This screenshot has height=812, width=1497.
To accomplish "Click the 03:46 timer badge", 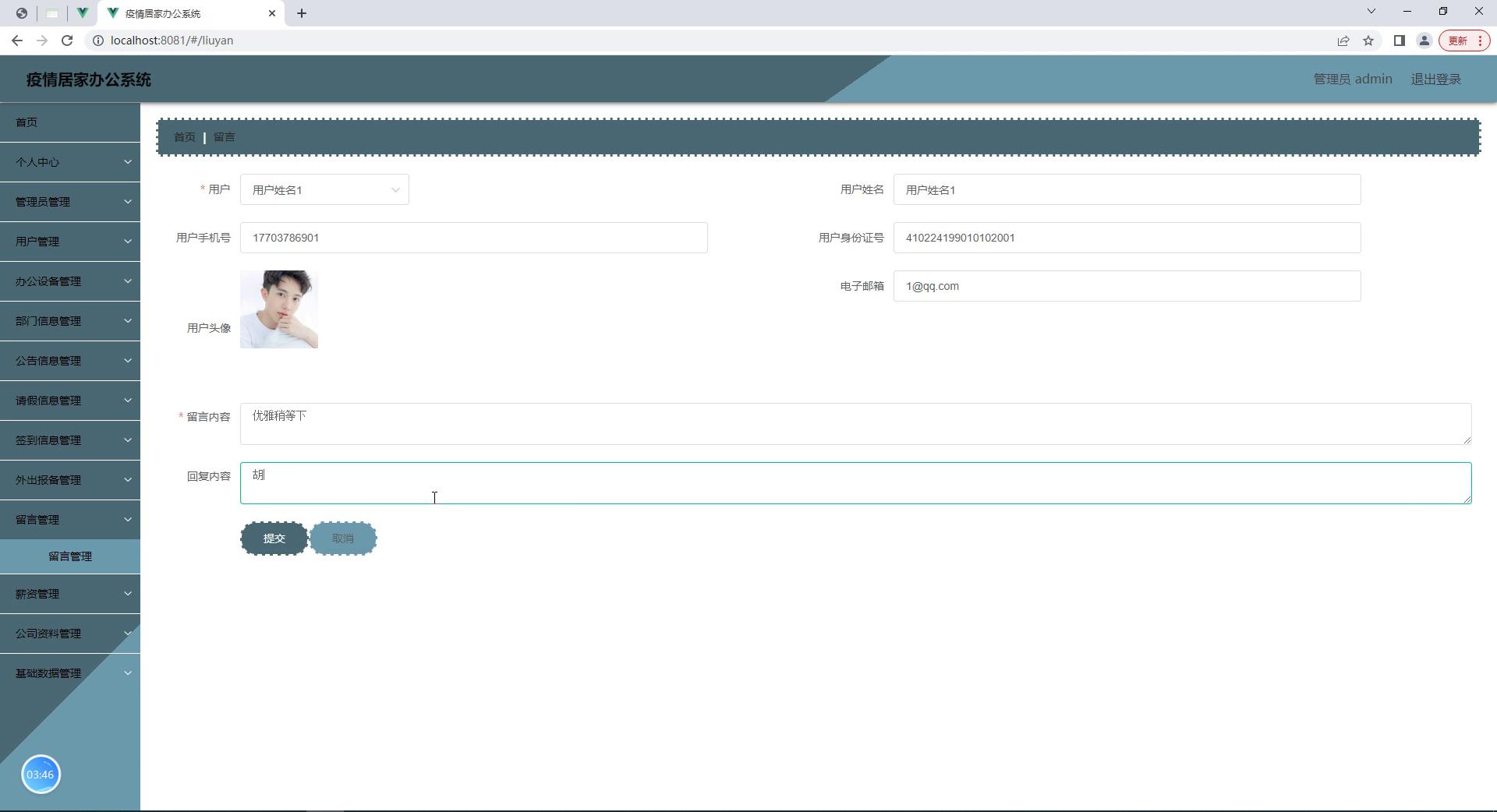I will (41, 775).
